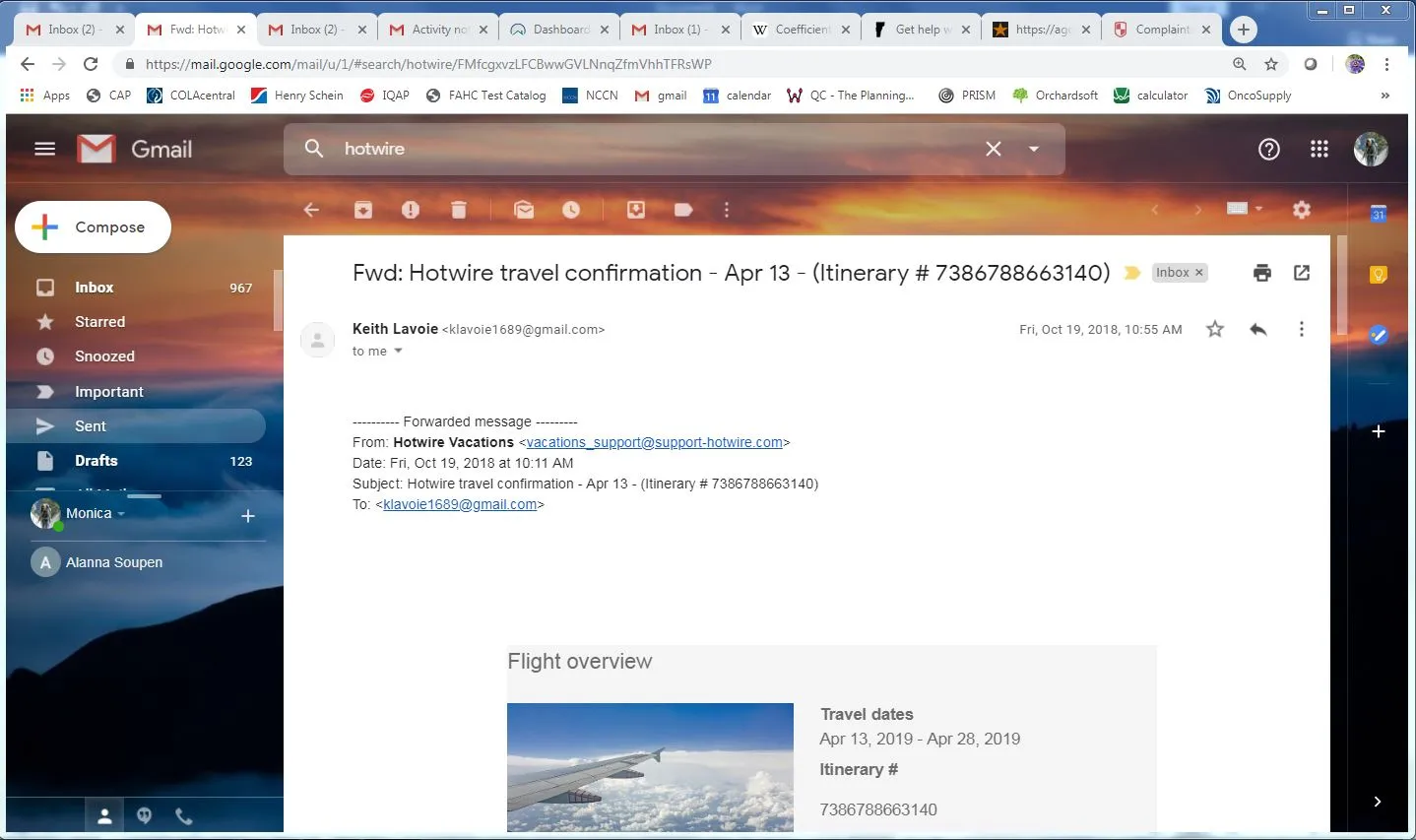Star the message from Keith Lavoie
1416x840 pixels.
point(1215,330)
